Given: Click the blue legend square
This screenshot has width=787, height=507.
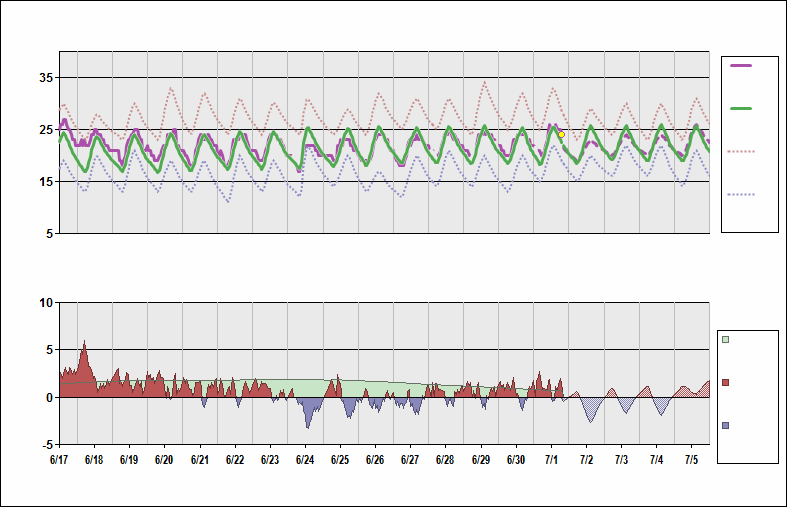Looking at the screenshot, I should tap(726, 425).
